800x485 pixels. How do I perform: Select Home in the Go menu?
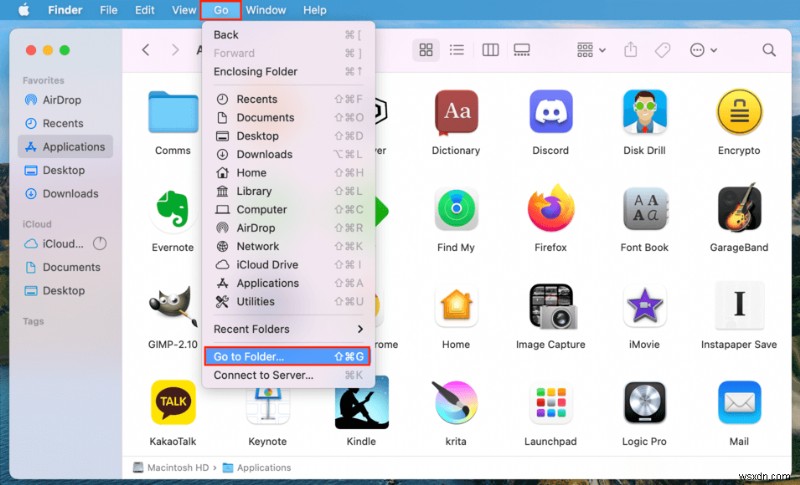[288, 173]
